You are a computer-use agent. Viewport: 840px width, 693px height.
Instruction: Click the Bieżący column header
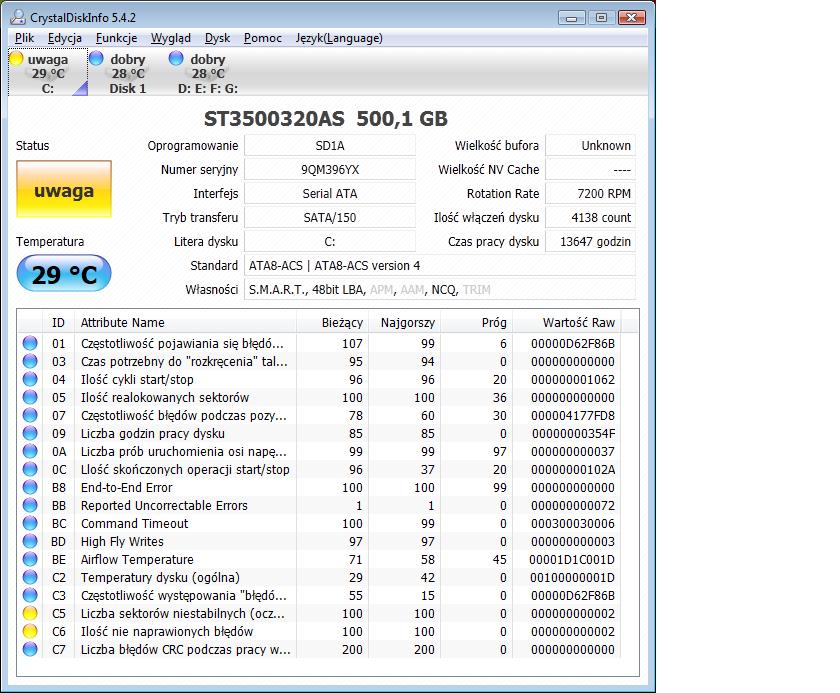(333, 322)
